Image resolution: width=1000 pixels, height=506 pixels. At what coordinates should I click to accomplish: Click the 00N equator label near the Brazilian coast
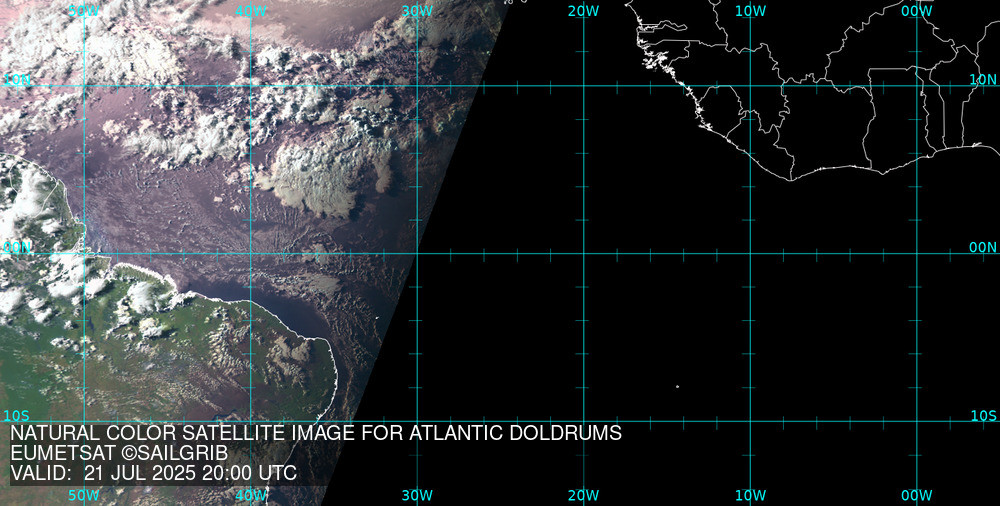[17, 248]
